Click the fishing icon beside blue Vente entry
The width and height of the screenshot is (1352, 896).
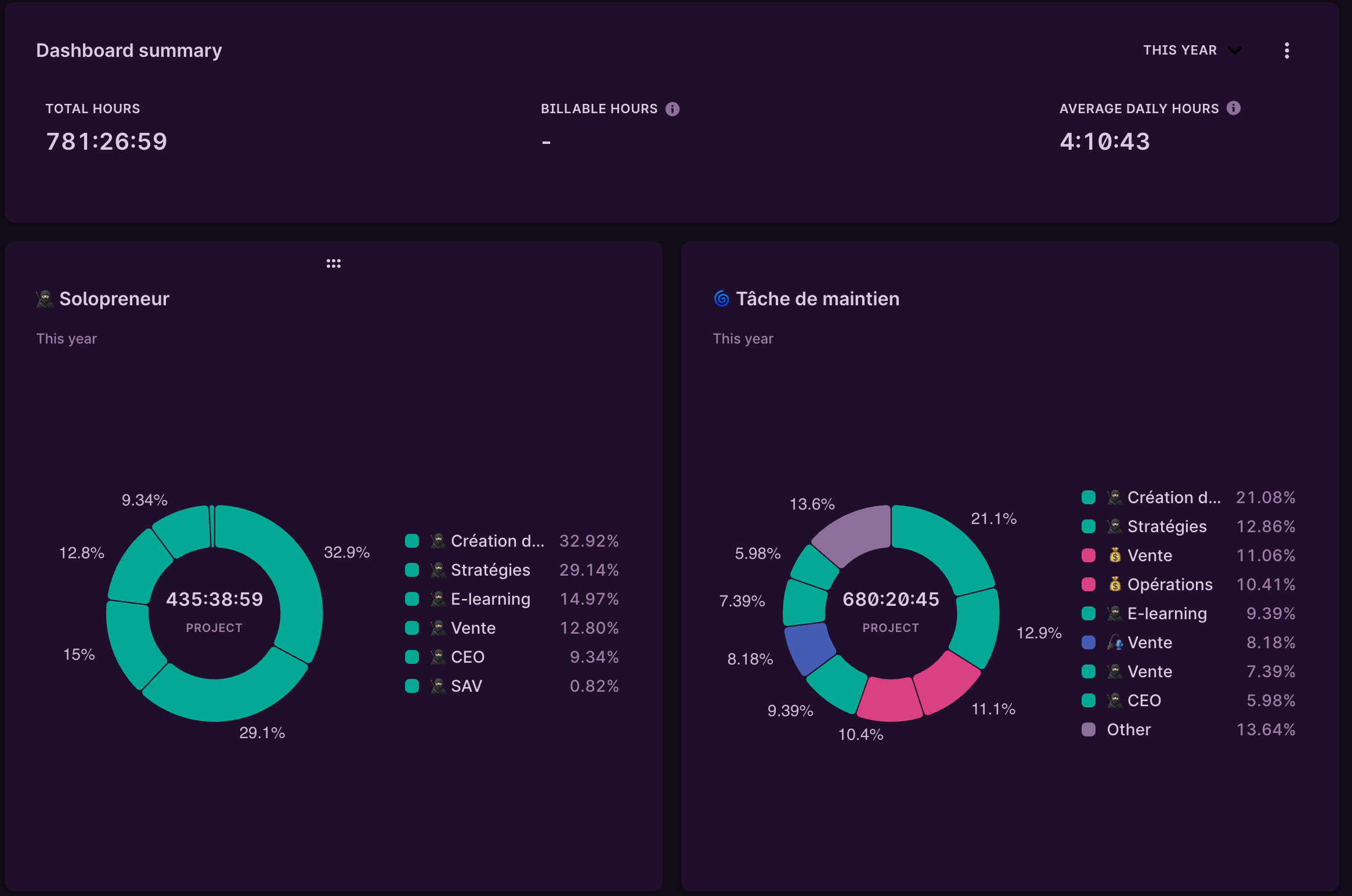click(x=1116, y=642)
